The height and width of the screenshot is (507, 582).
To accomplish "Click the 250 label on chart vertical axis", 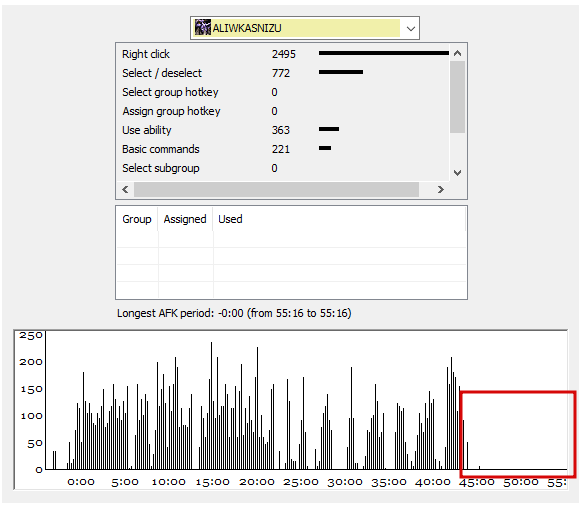I will [x=31, y=336].
